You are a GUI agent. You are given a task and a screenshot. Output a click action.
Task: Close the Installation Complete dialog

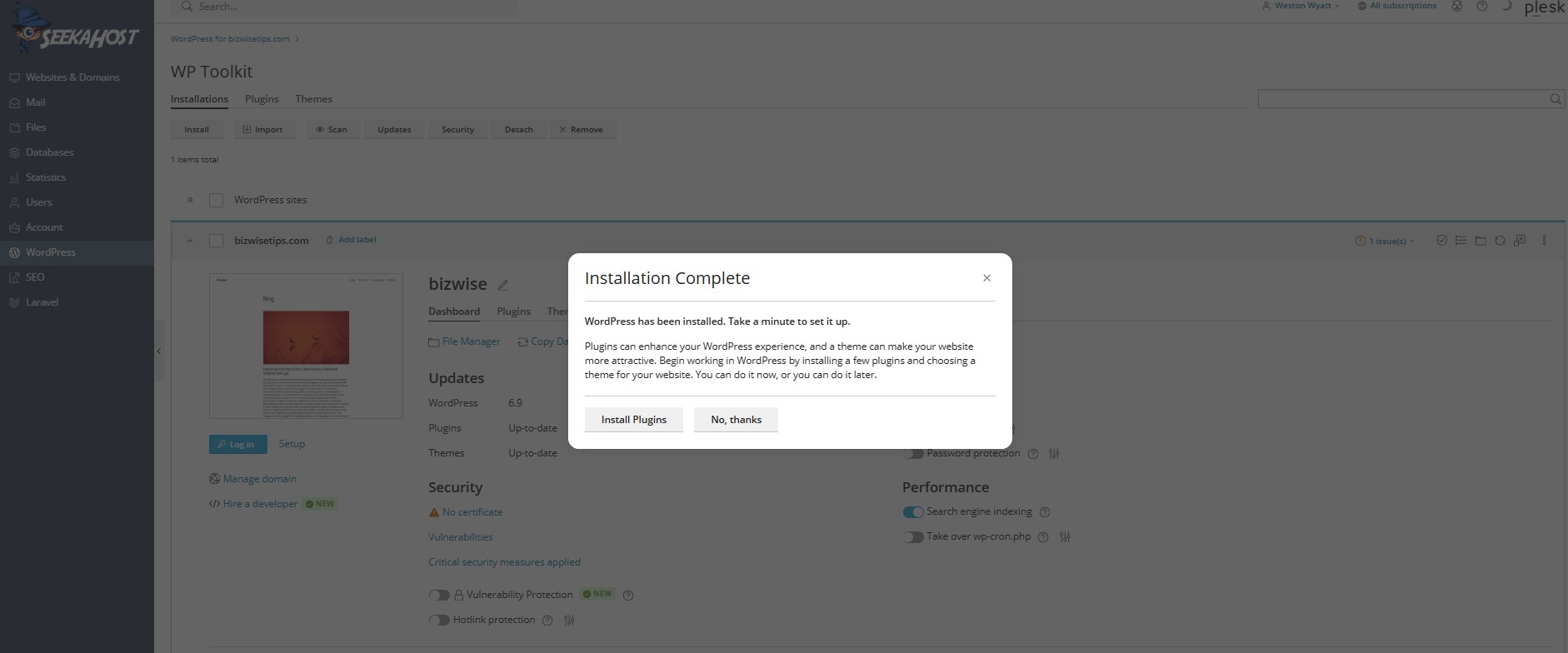tap(986, 278)
